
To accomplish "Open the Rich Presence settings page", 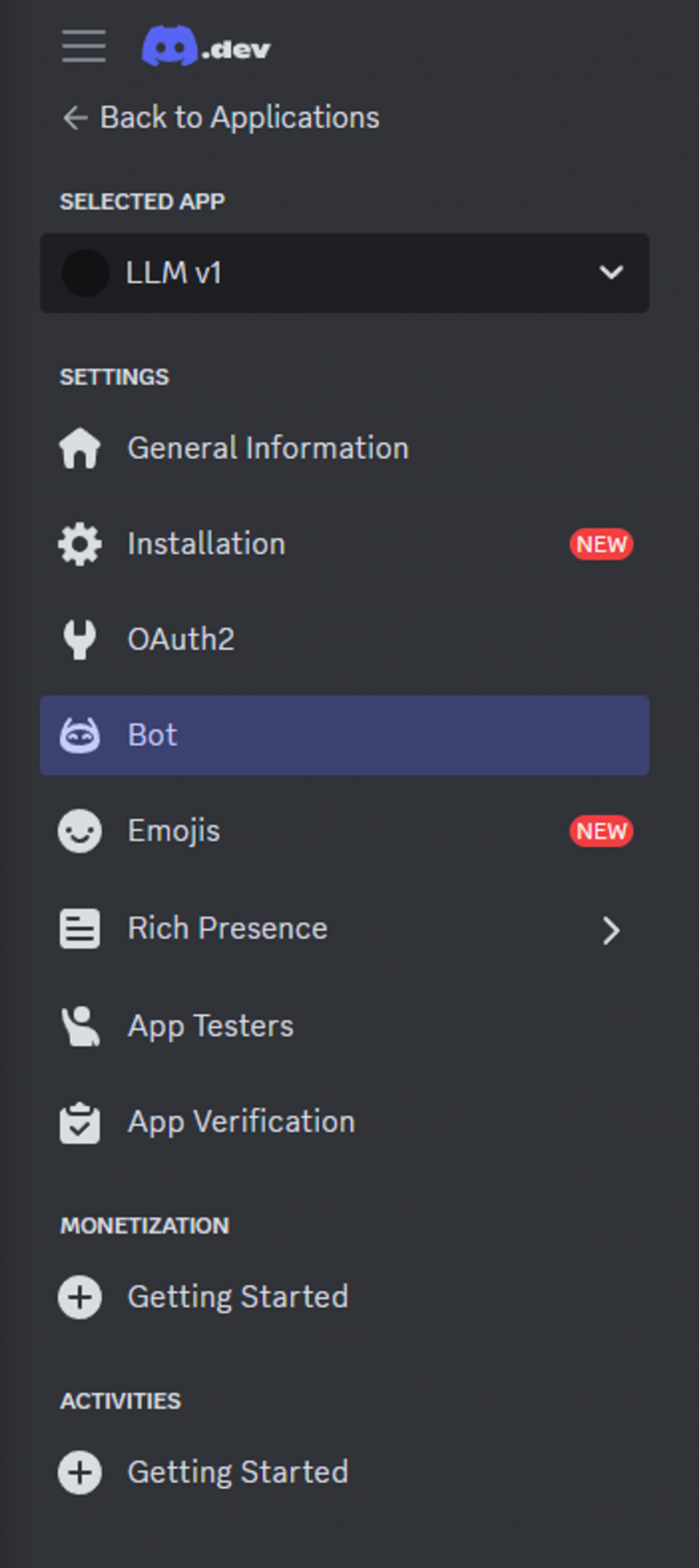I will point(227,929).
